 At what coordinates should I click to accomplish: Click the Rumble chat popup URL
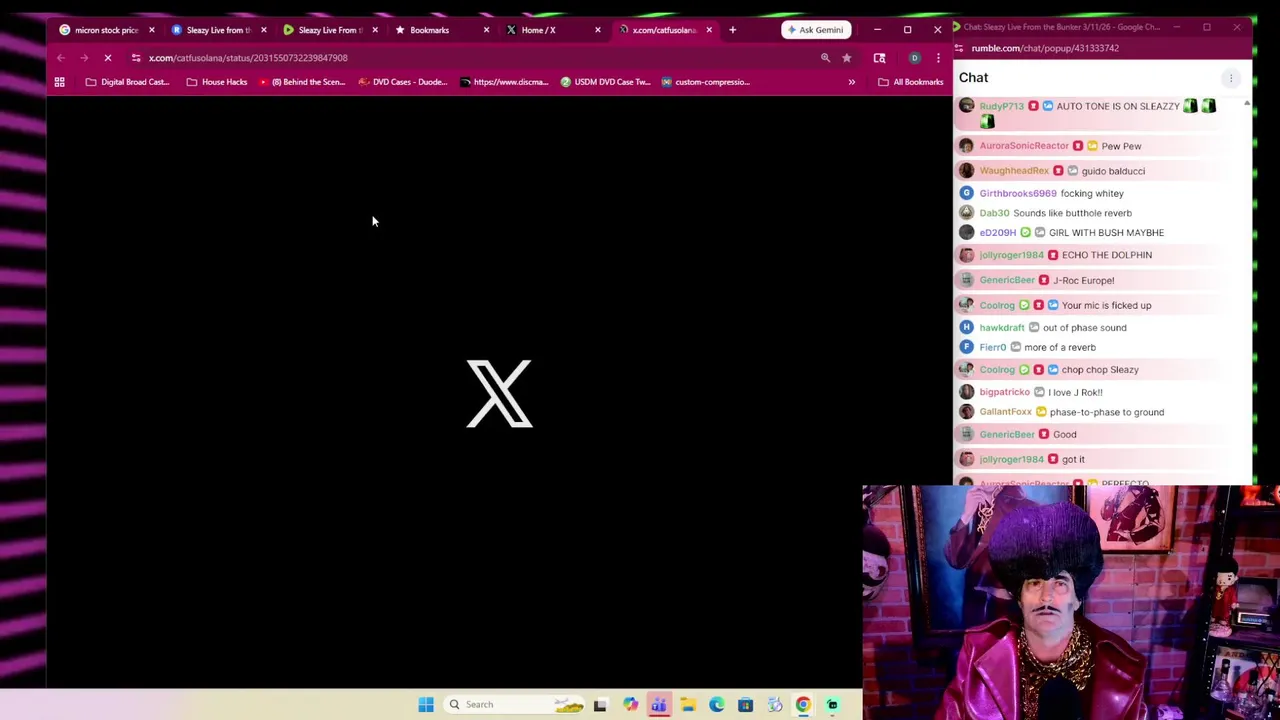click(1045, 48)
